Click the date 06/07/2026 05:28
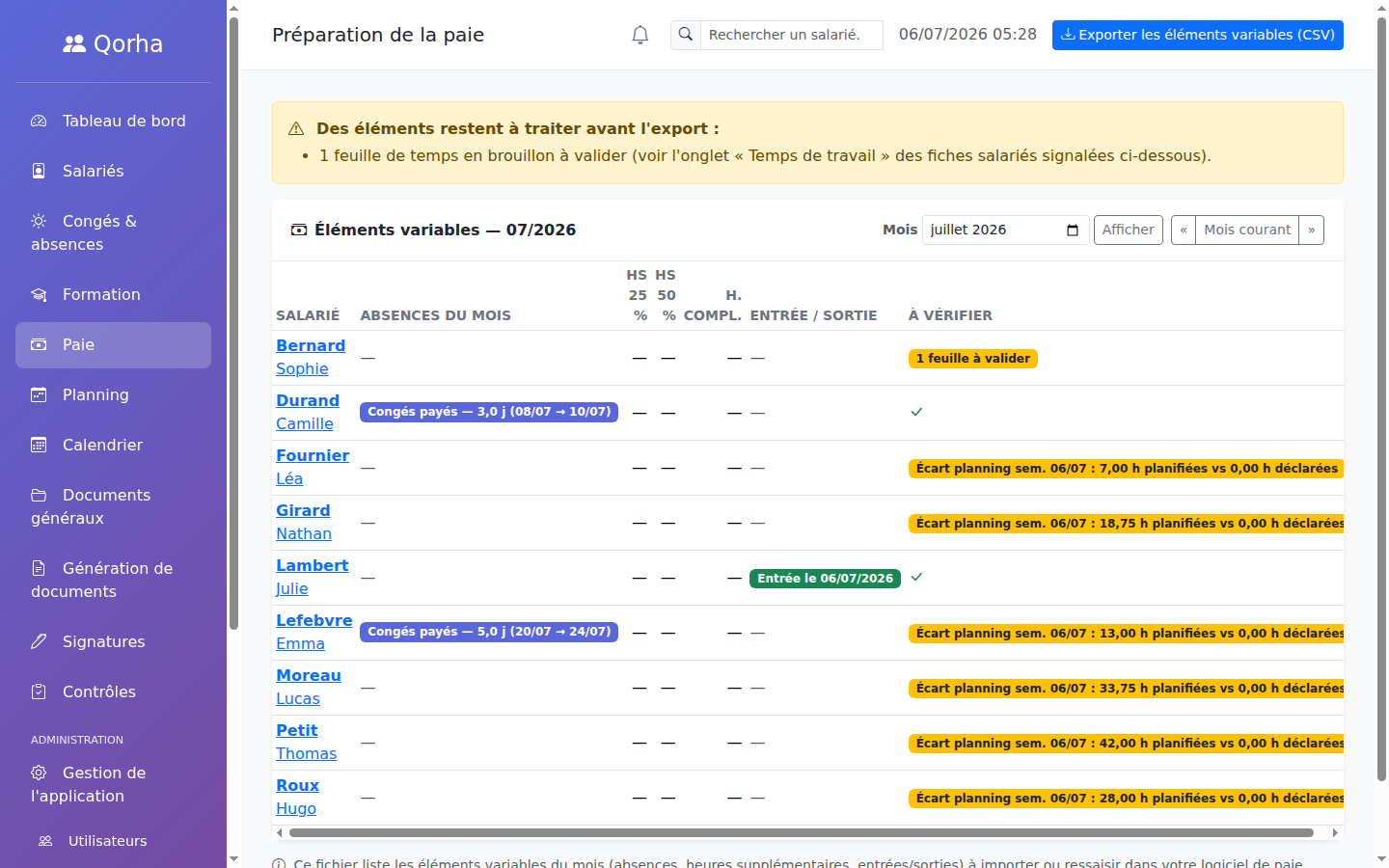The height and width of the screenshot is (868, 1389). (967, 35)
